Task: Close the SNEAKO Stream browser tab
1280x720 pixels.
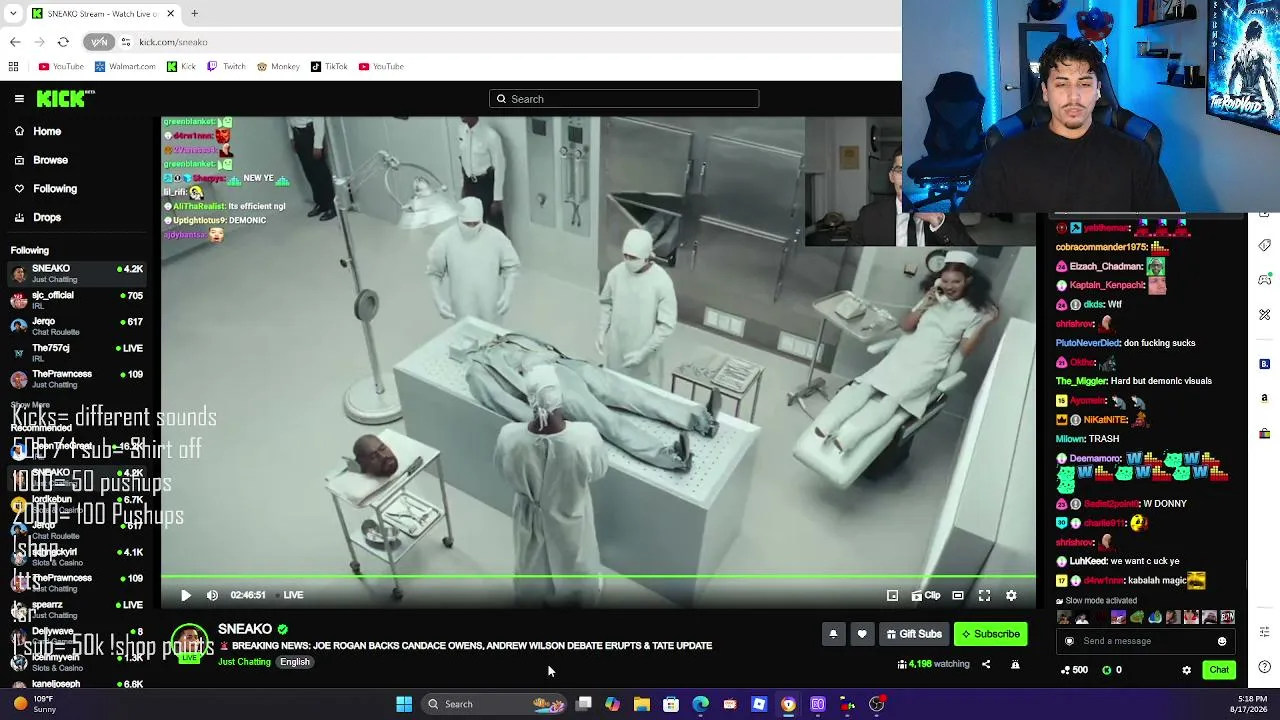Action: [x=170, y=13]
